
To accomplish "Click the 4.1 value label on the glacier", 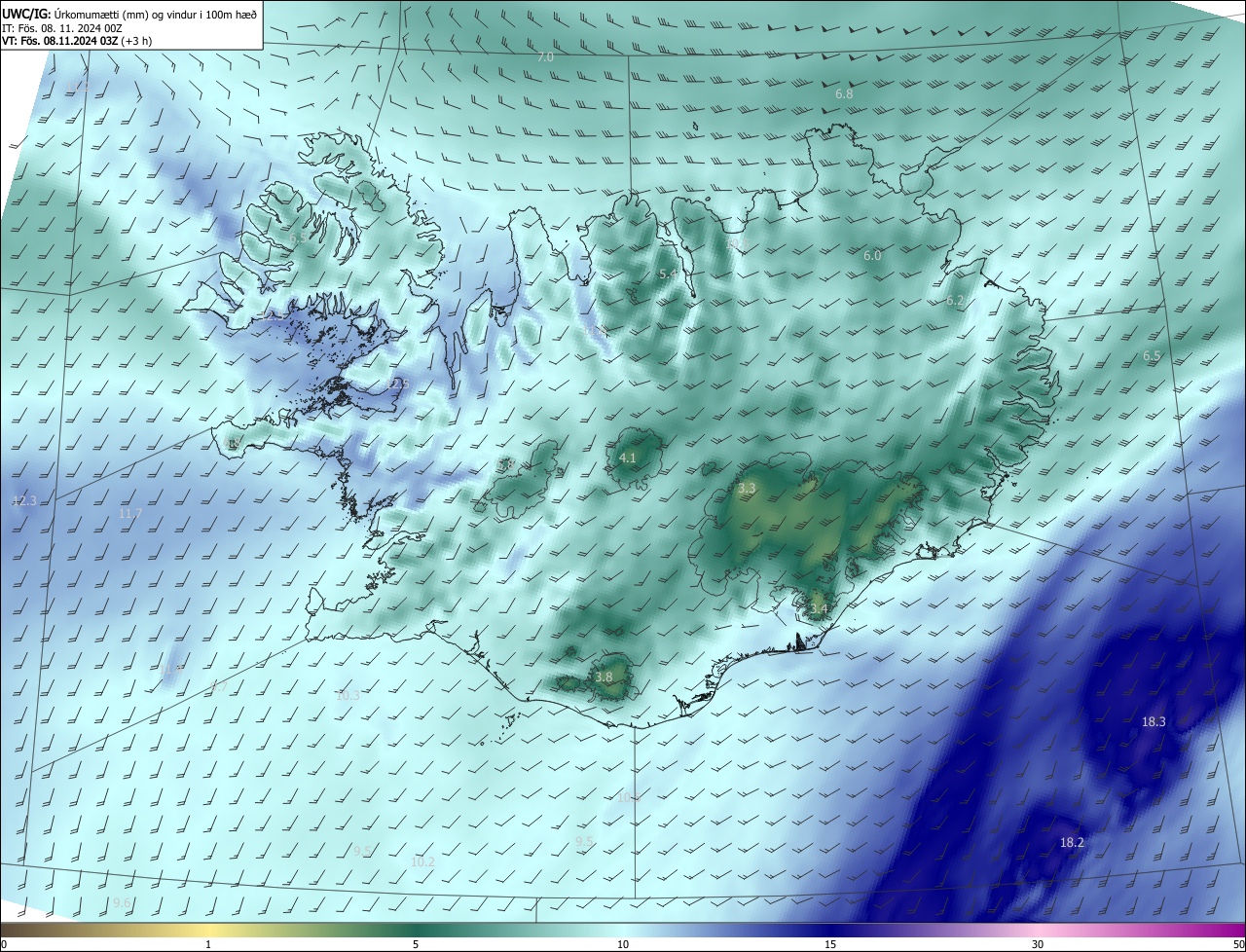I will (628, 458).
